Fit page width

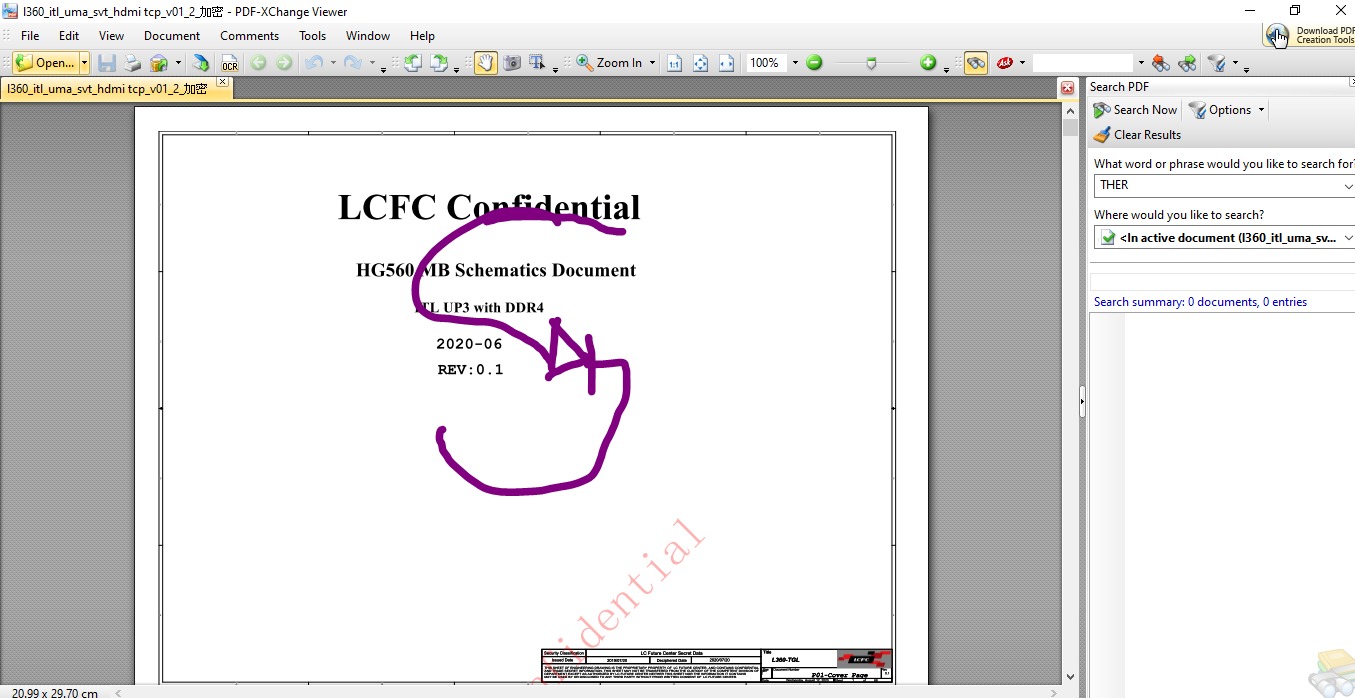click(x=726, y=63)
